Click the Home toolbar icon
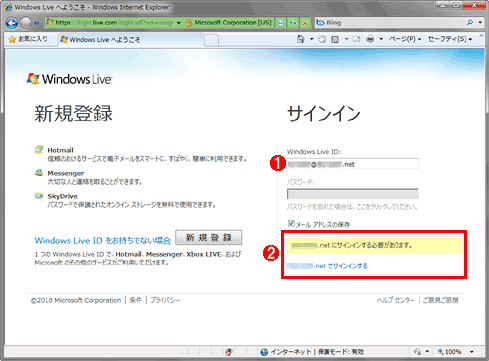The image size is (489, 361). (300, 39)
